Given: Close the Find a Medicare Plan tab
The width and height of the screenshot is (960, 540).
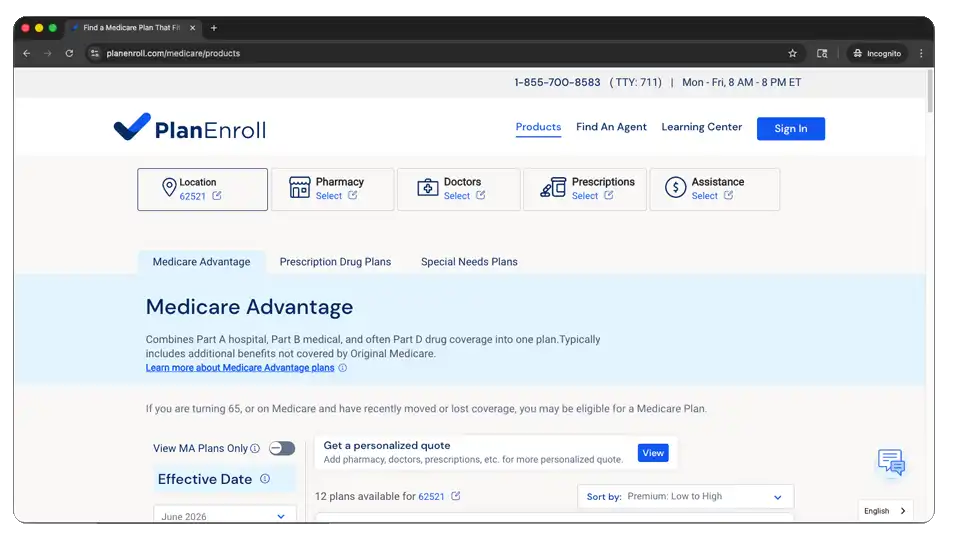Looking at the screenshot, I should tap(192, 28).
